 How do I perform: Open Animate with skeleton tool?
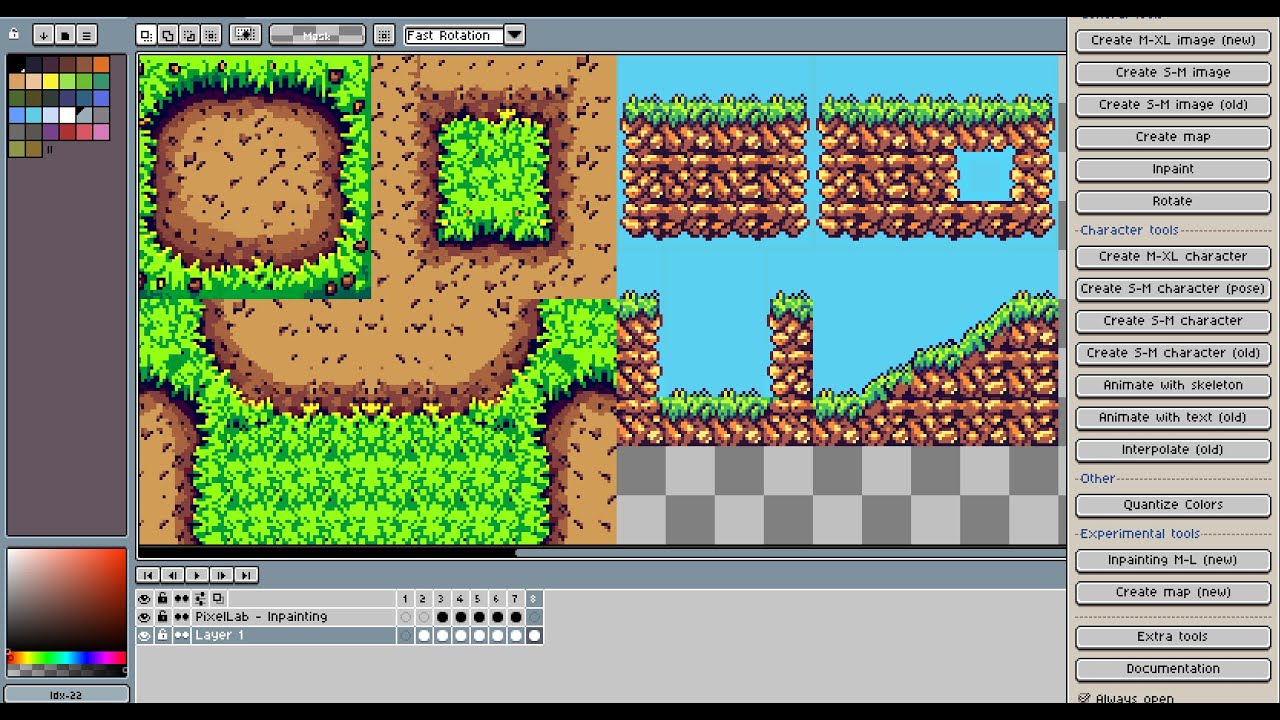point(1173,385)
